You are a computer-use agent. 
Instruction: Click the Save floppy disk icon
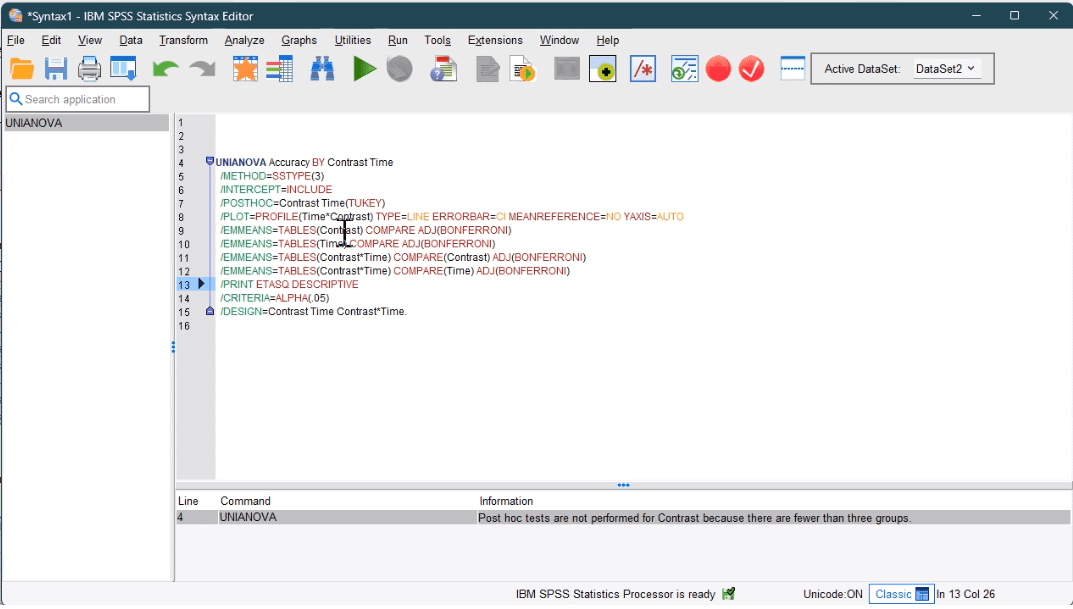[x=55, y=68]
